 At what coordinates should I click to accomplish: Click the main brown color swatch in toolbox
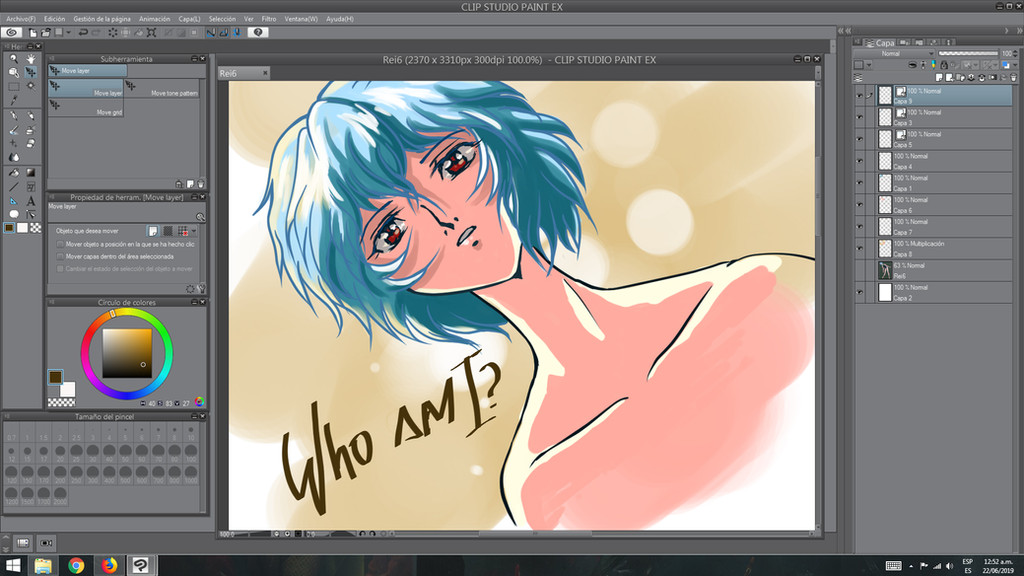[9, 228]
